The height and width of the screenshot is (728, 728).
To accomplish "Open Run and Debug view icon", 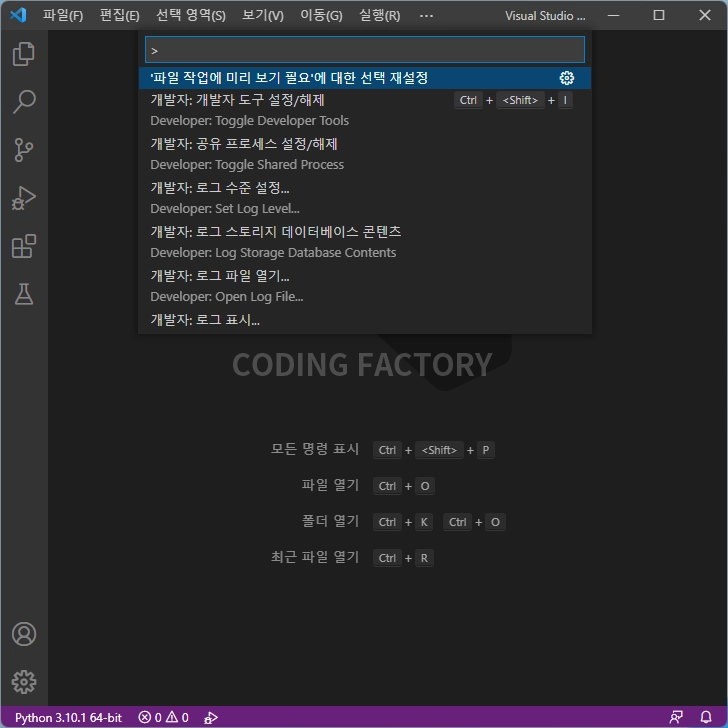I will pos(24,198).
